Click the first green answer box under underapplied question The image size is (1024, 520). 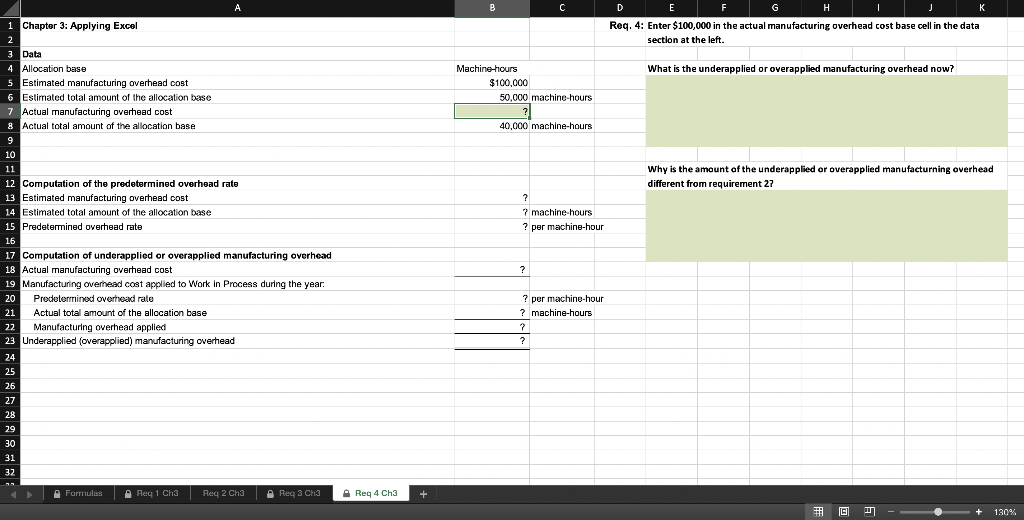pos(826,111)
